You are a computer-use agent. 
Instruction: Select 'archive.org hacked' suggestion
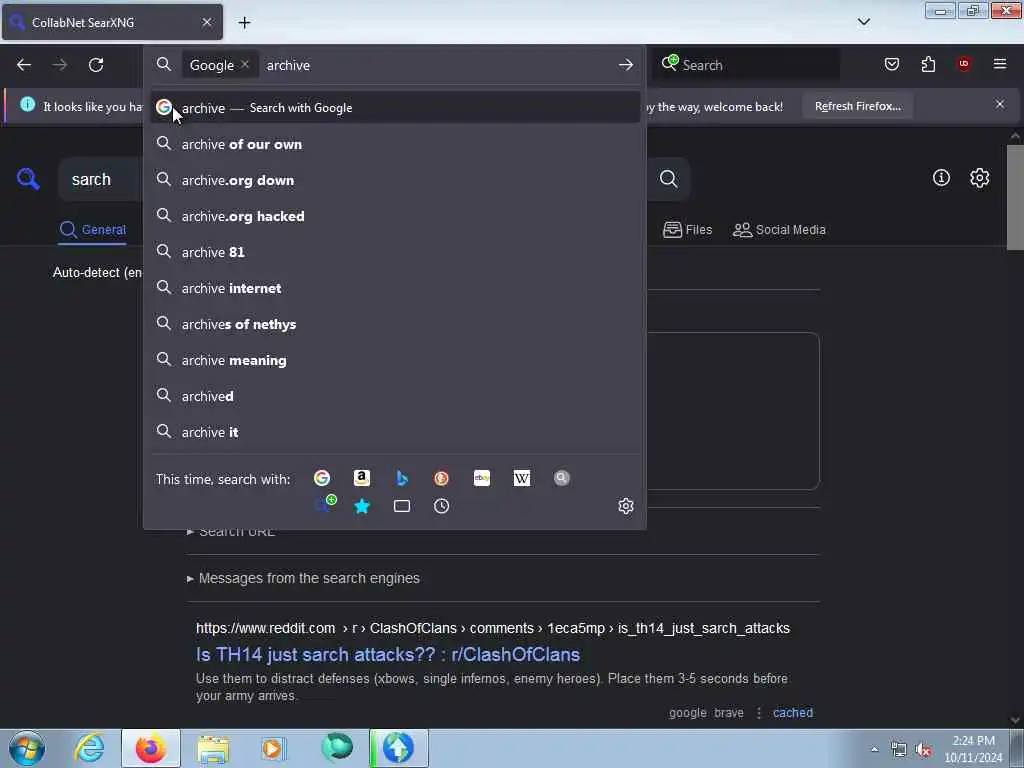coord(395,216)
